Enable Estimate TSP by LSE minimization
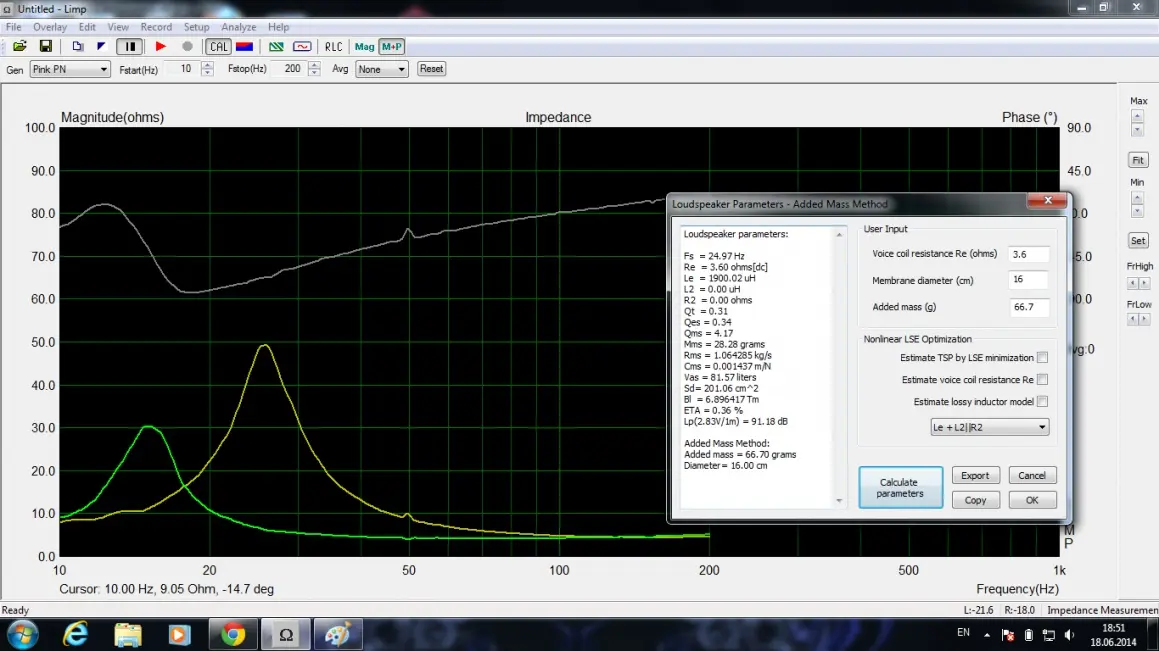The height and width of the screenshot is (651, 1159). pos(1043,358)
